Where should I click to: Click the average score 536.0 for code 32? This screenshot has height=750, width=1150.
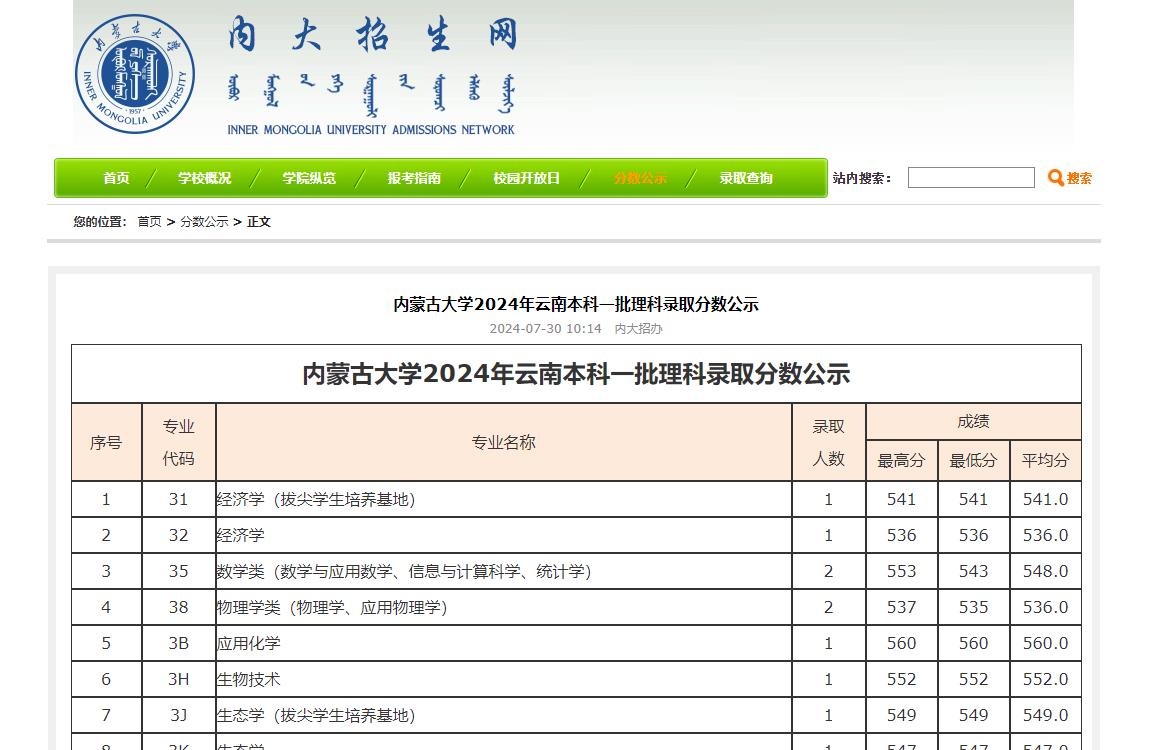click(x=1045, y=535)
